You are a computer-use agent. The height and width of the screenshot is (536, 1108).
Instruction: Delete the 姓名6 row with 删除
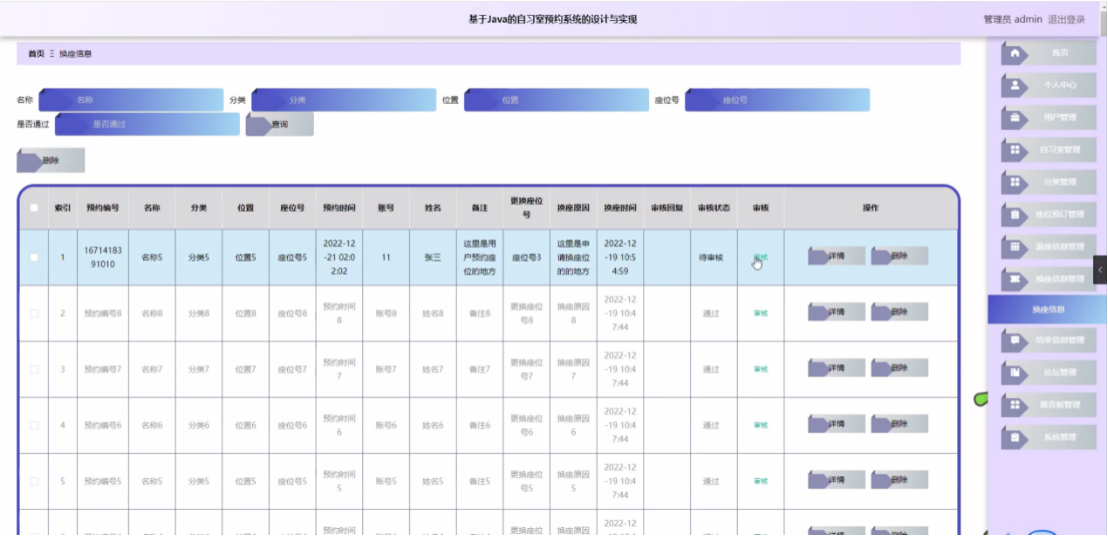click(900, 424)
